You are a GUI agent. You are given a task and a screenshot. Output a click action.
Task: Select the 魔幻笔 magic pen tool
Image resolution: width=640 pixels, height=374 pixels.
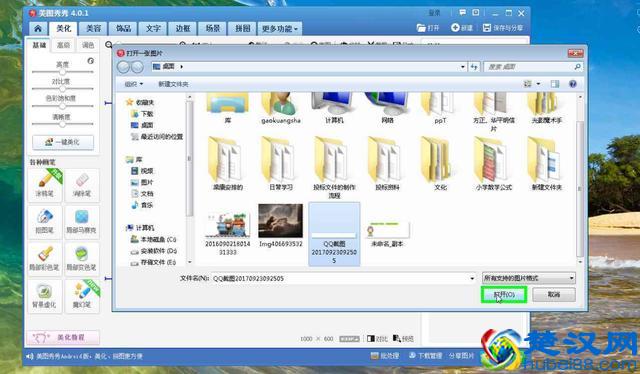pos(82,296)
